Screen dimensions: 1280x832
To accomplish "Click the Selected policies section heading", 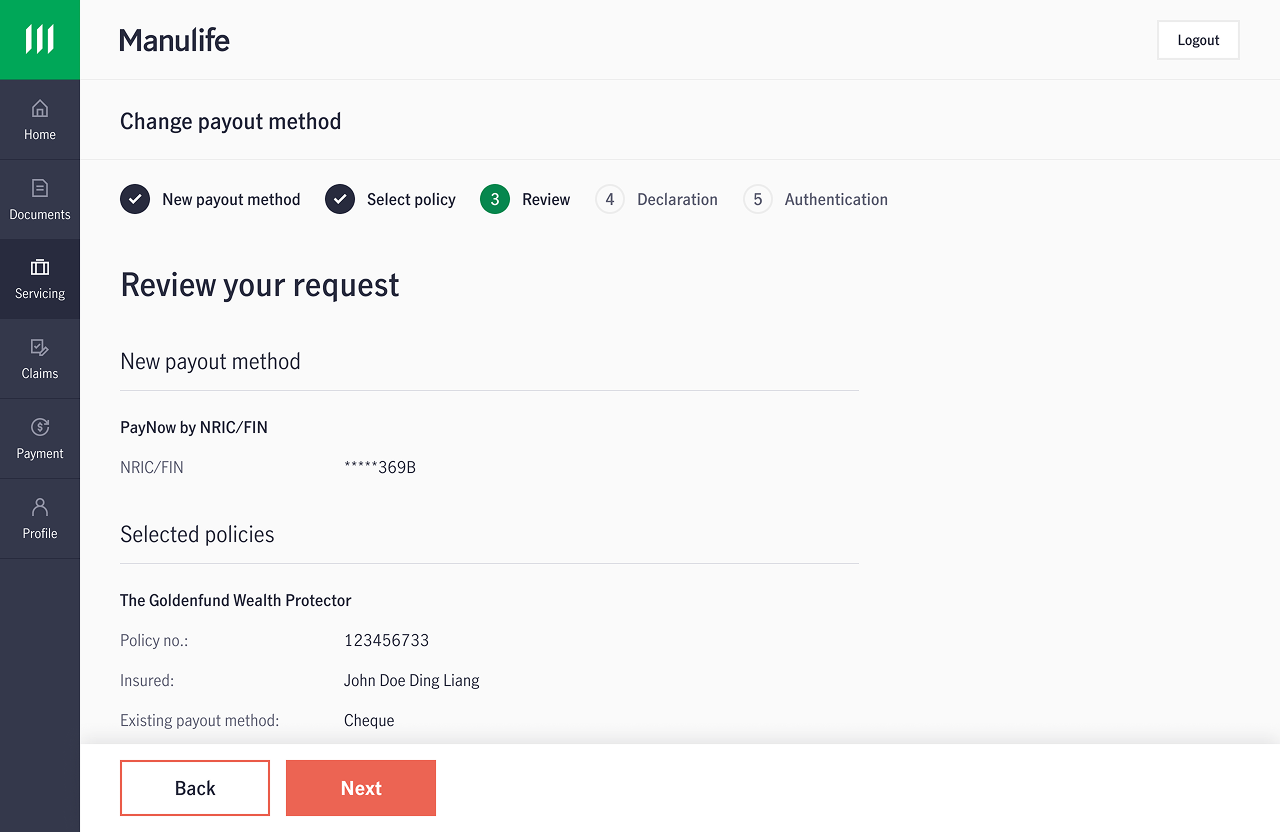I will (197, 534).
